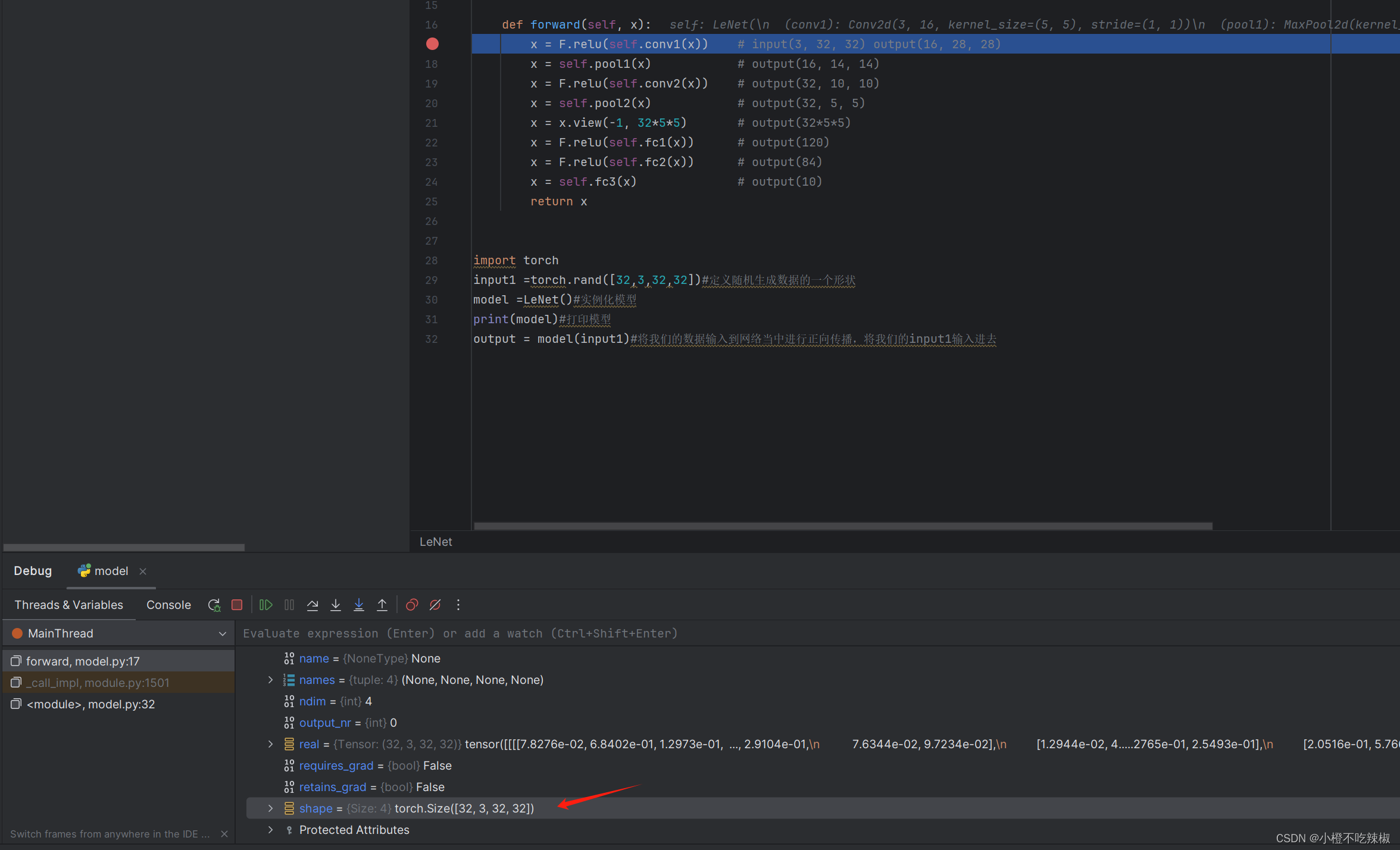Image resolution: width=1400 pixels, height=850 pixels.
Task: Select the Threads & Variables tab
Action: pyautogui.click(x=68, y=605)
